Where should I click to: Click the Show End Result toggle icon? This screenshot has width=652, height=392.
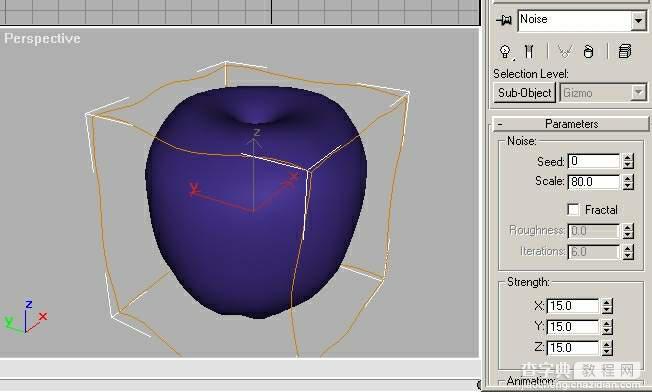coord(529,52)
